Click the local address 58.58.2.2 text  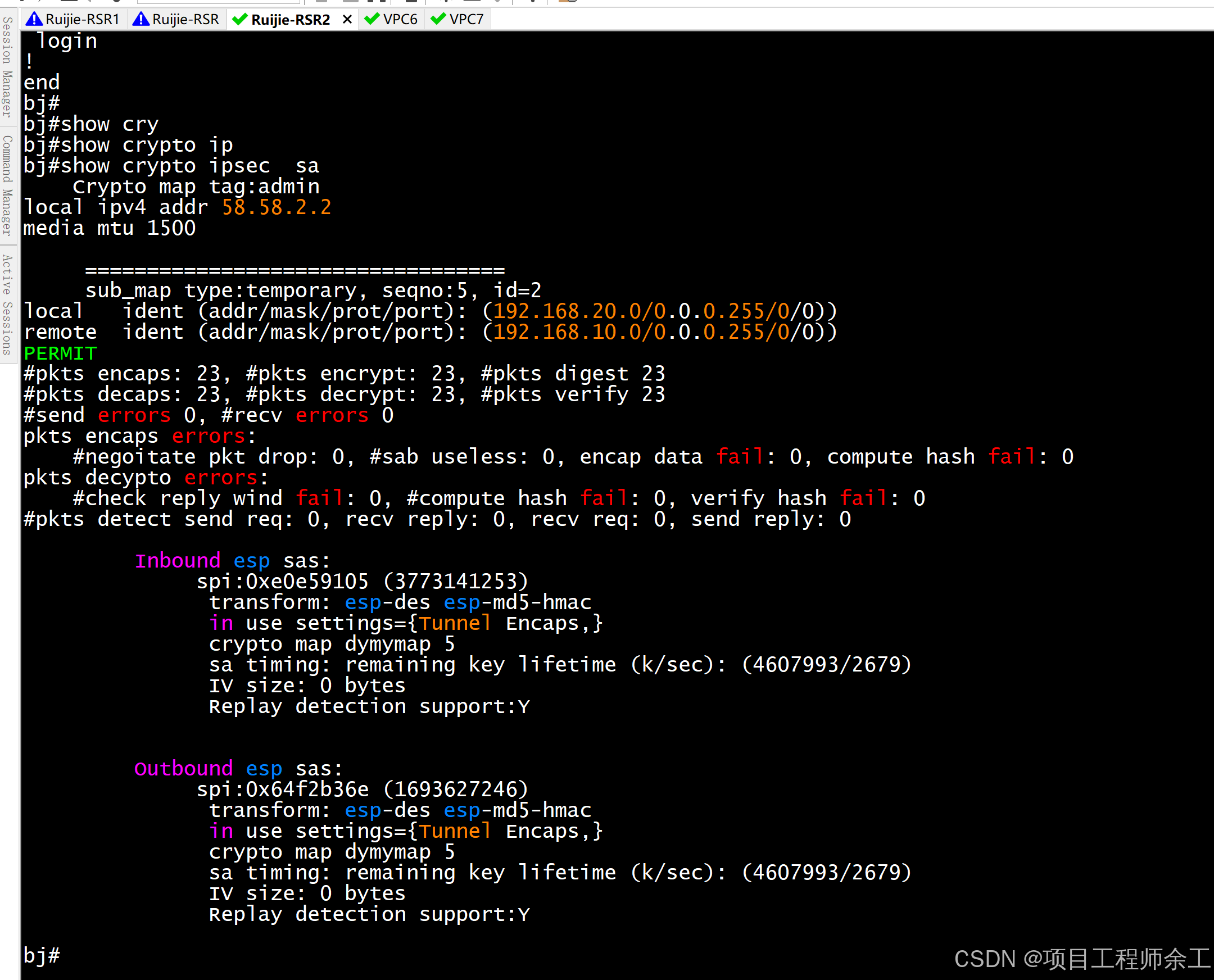276,207
